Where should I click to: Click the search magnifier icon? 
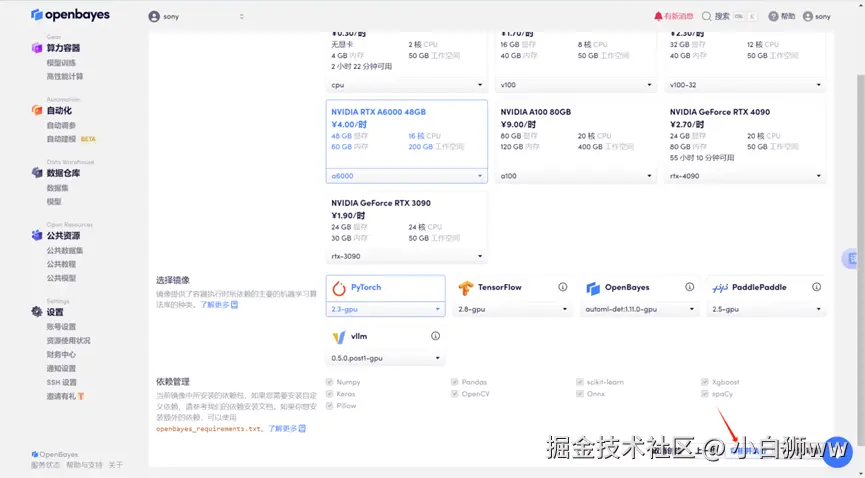click(706, 17)
